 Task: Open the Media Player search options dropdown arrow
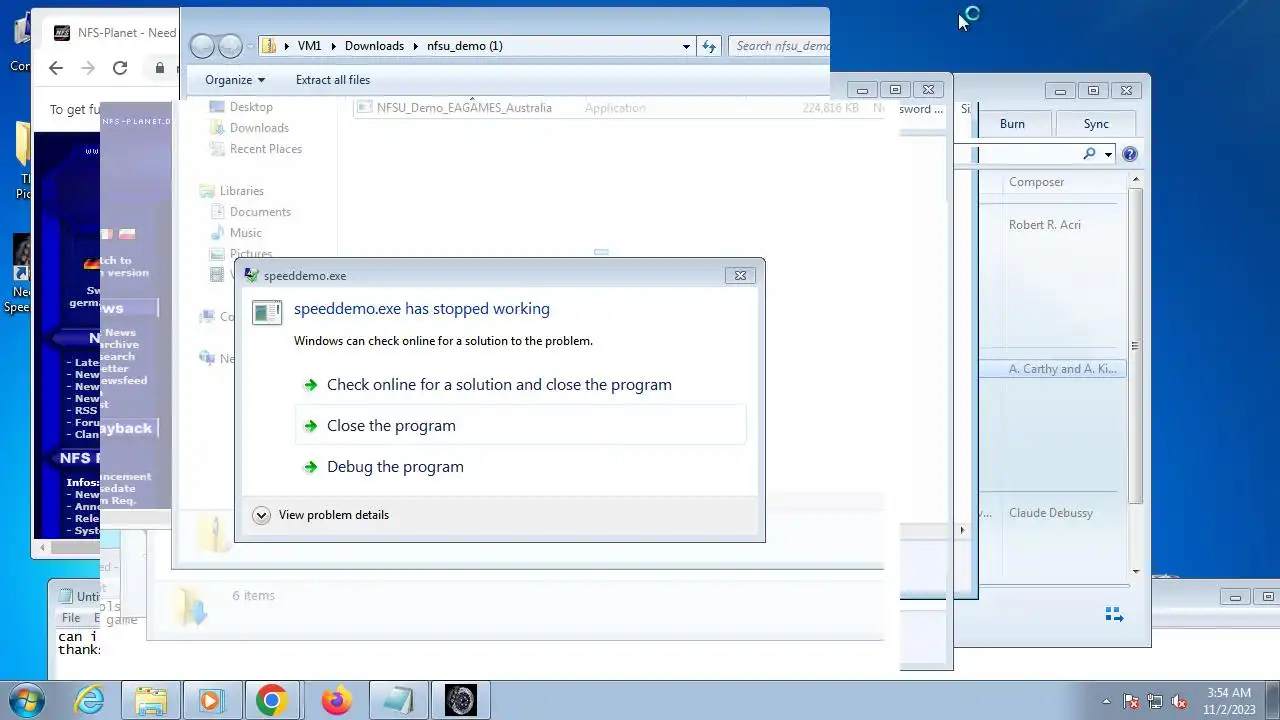(1108, 154)
